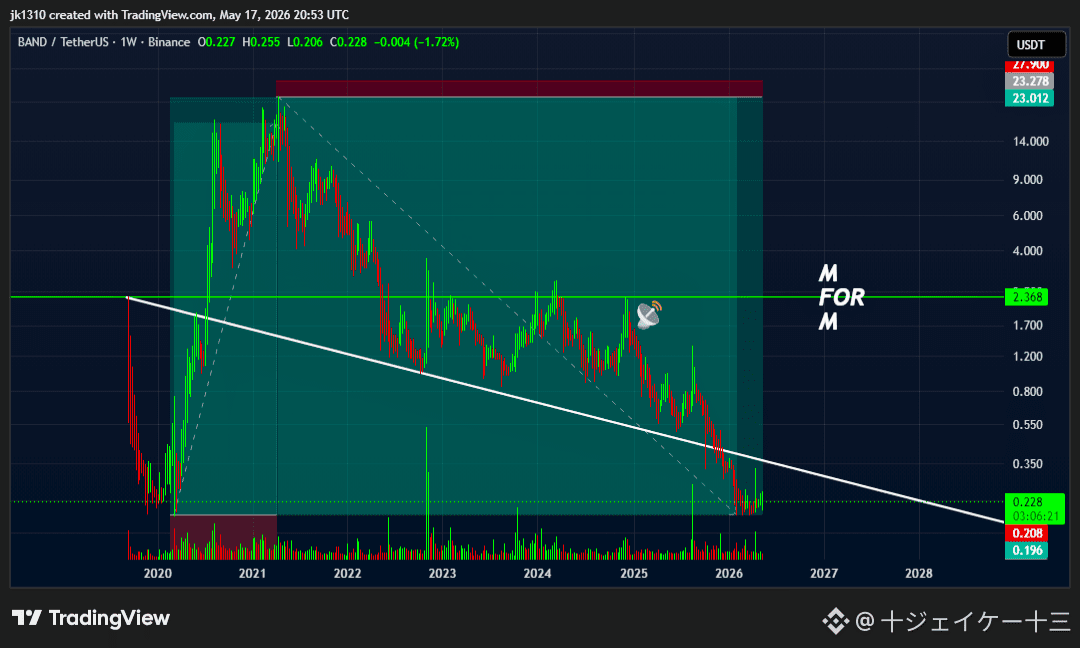Click the 0.350 price axis label

(1028, 463)
